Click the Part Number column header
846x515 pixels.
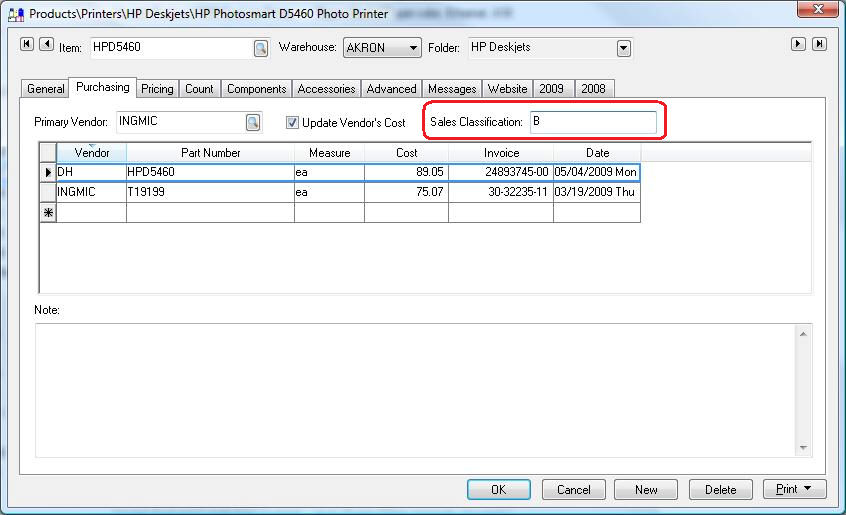[210, 153]
